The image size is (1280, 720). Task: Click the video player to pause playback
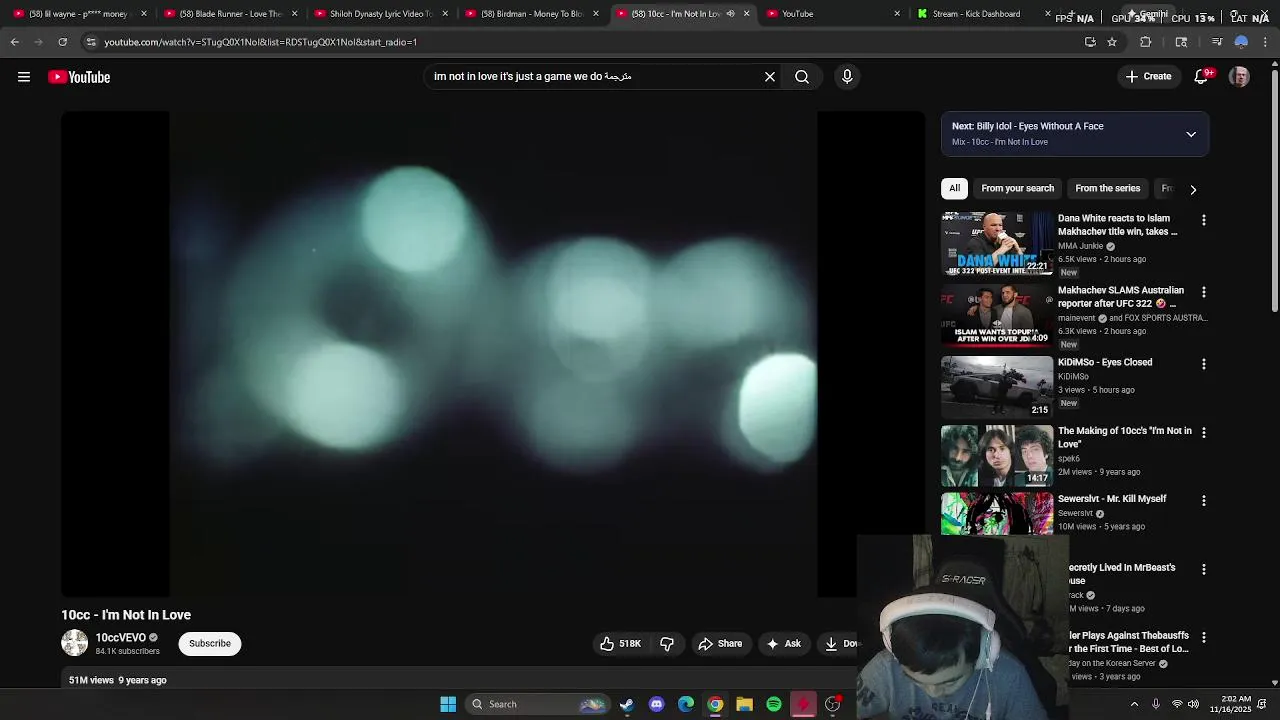pyautogui.click(x=493, y=354)
